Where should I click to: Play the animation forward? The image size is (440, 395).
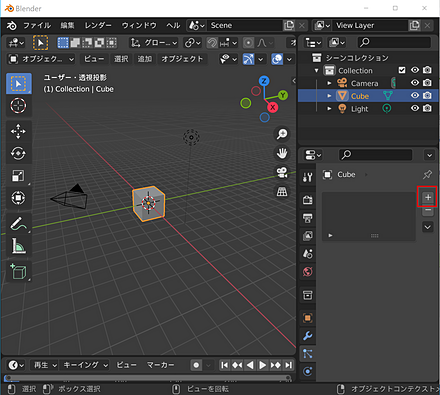tap(262, 365)
